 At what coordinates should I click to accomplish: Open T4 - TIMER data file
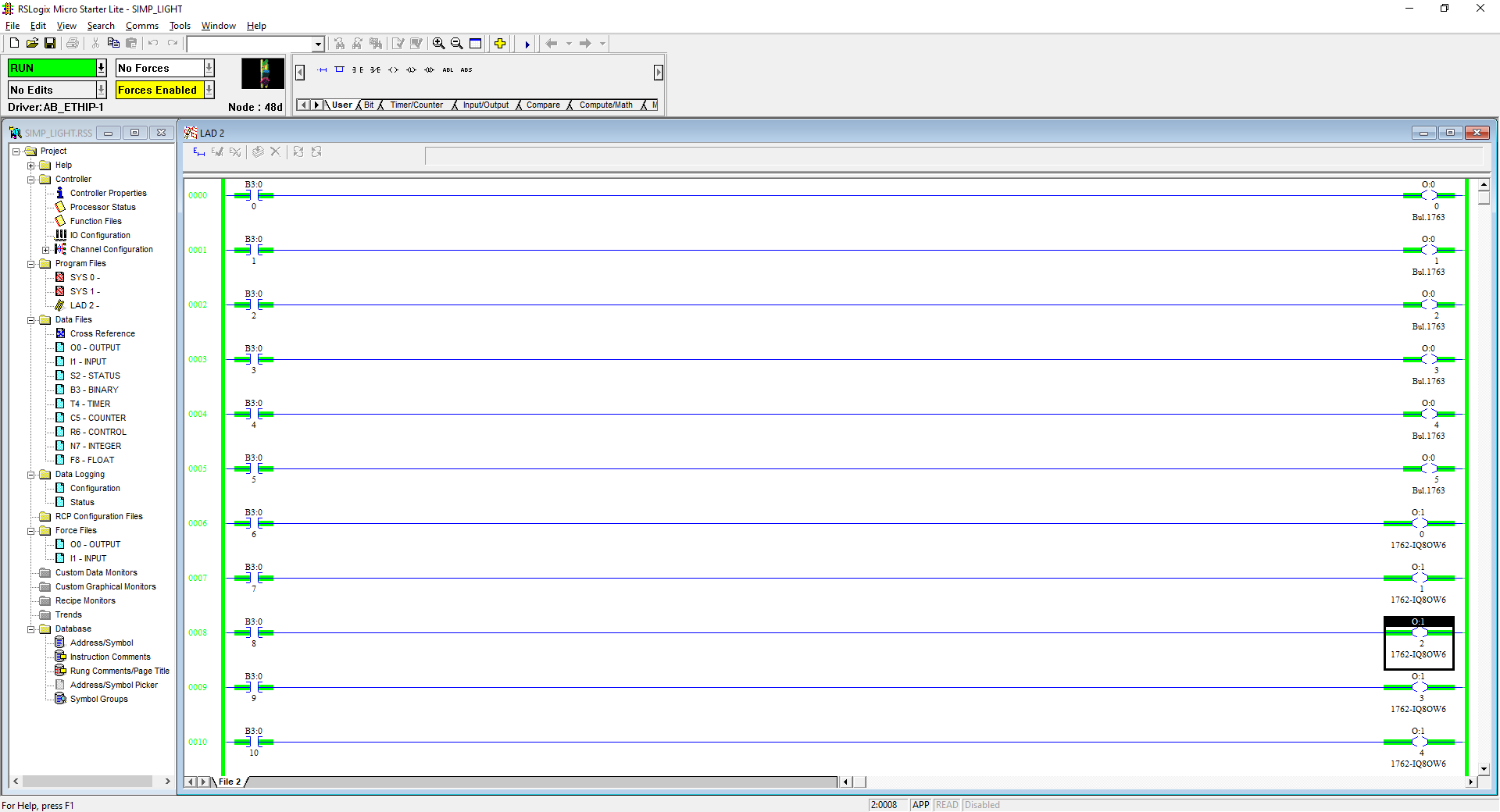[x=90, y=404]
